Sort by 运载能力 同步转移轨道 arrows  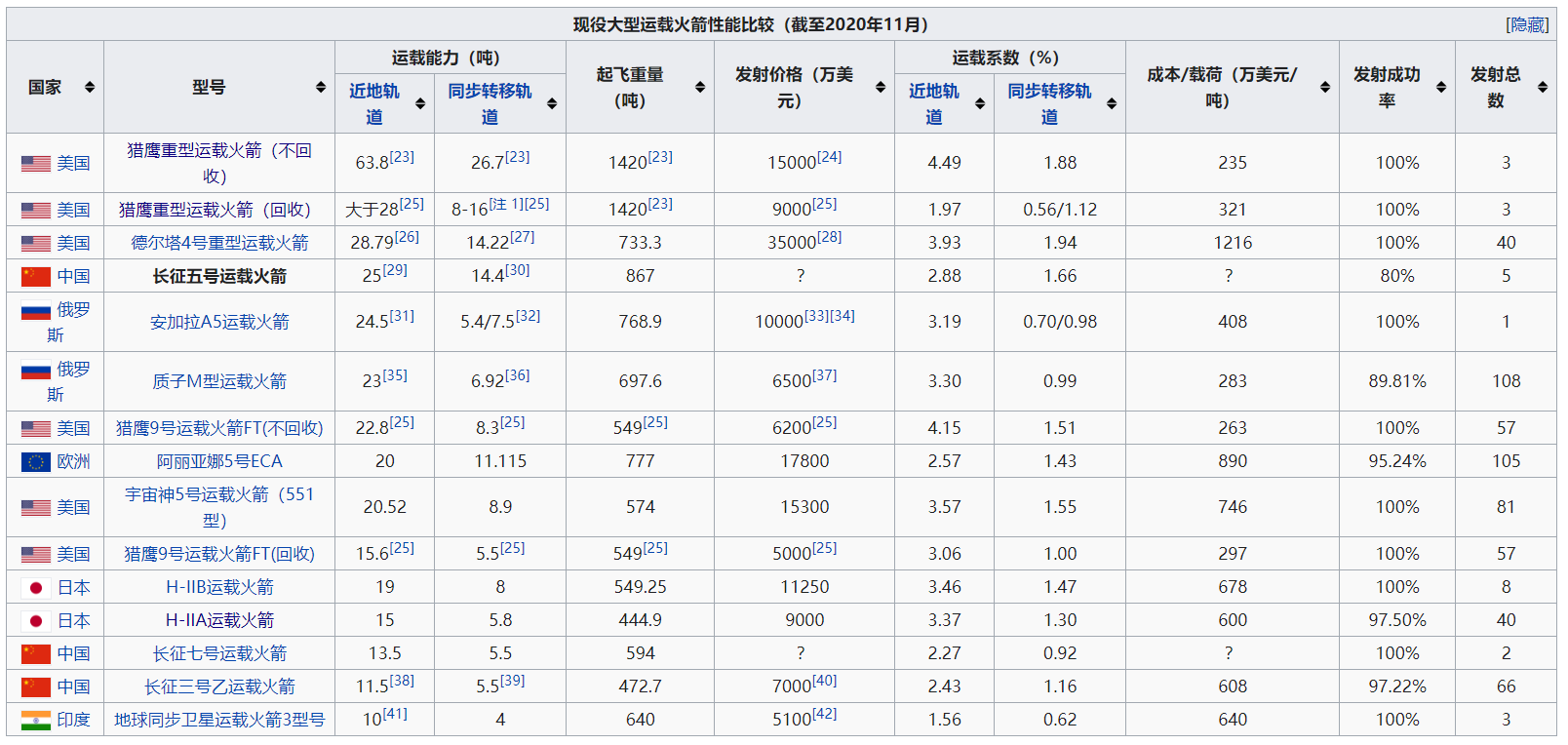(552, 103)
